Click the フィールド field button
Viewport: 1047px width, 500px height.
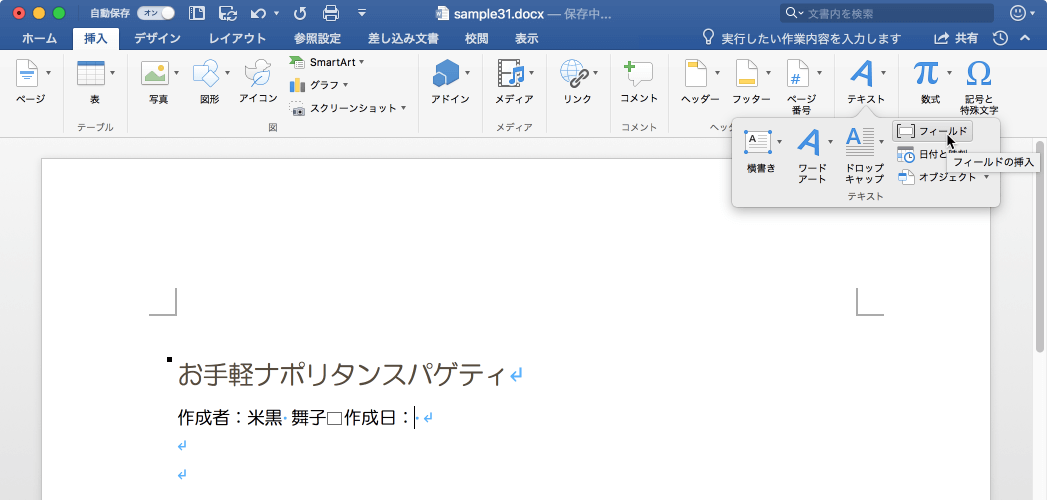[x=932, y=132]
